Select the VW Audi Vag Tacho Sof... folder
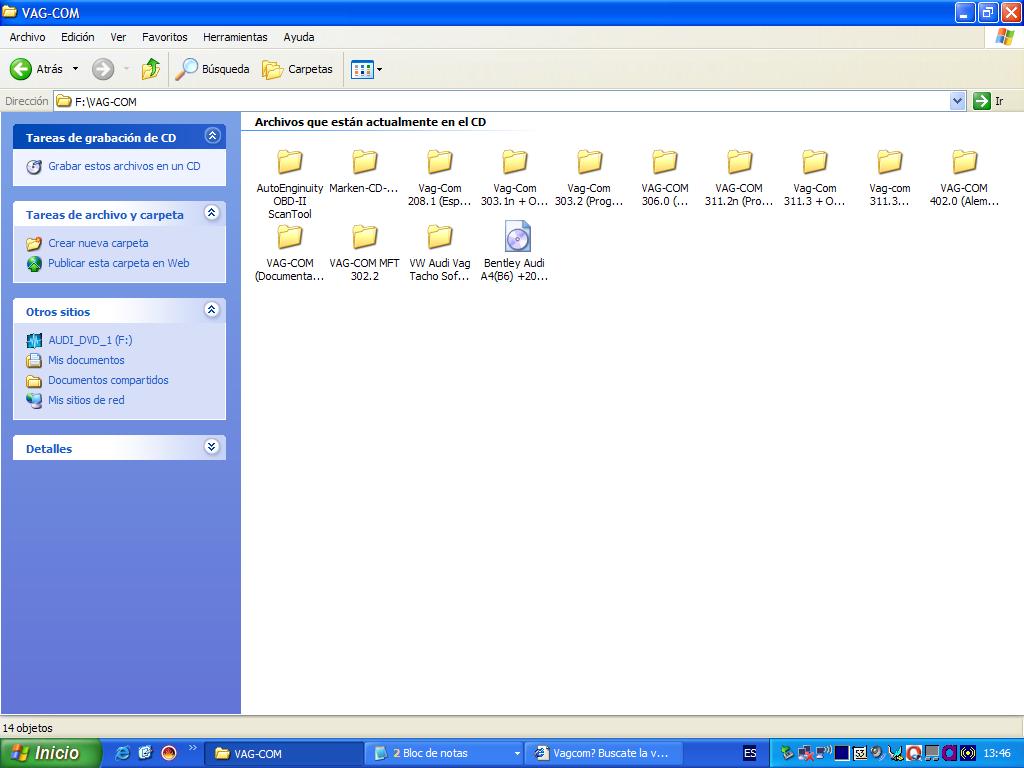The width and height of the screenshot is (1024, 768). click(440, 253)
